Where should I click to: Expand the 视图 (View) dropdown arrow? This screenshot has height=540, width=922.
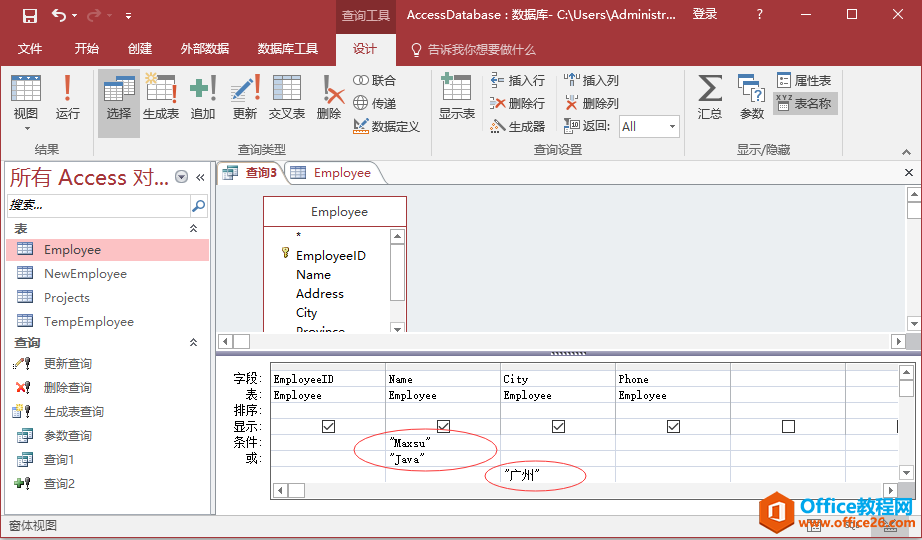click(x=26, y=129)
